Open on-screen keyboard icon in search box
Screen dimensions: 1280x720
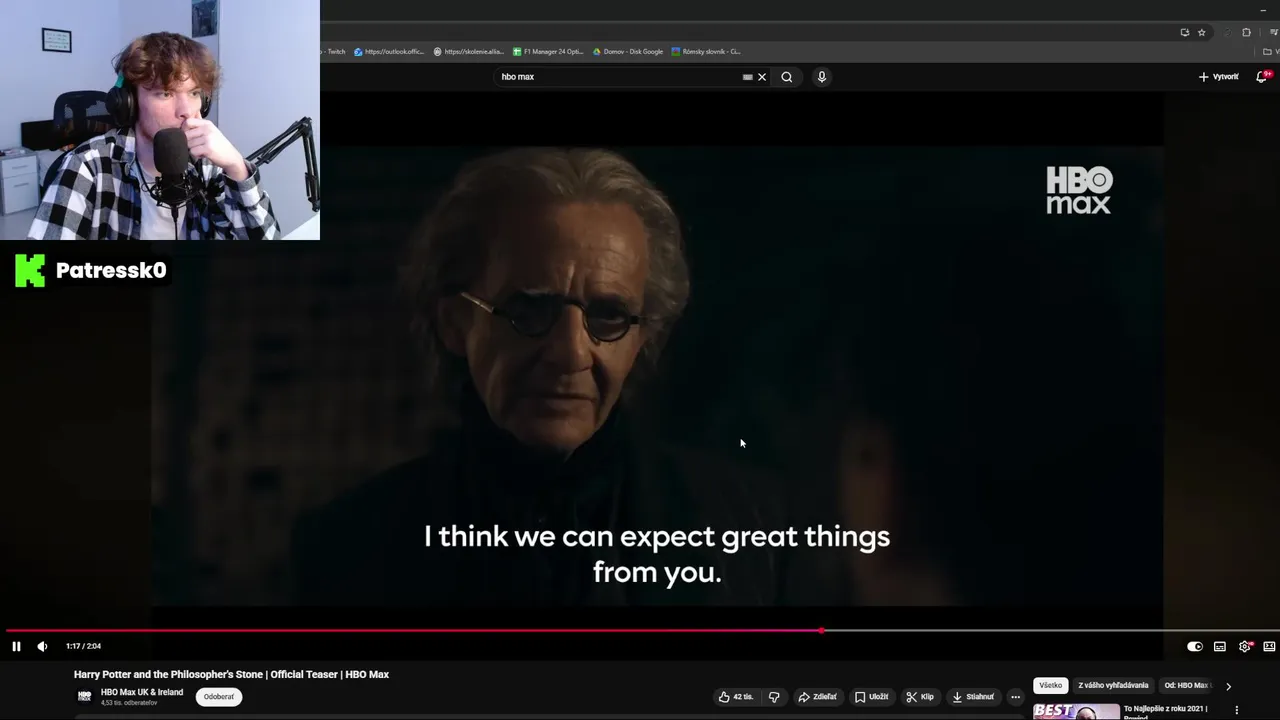tap(747, 77)
